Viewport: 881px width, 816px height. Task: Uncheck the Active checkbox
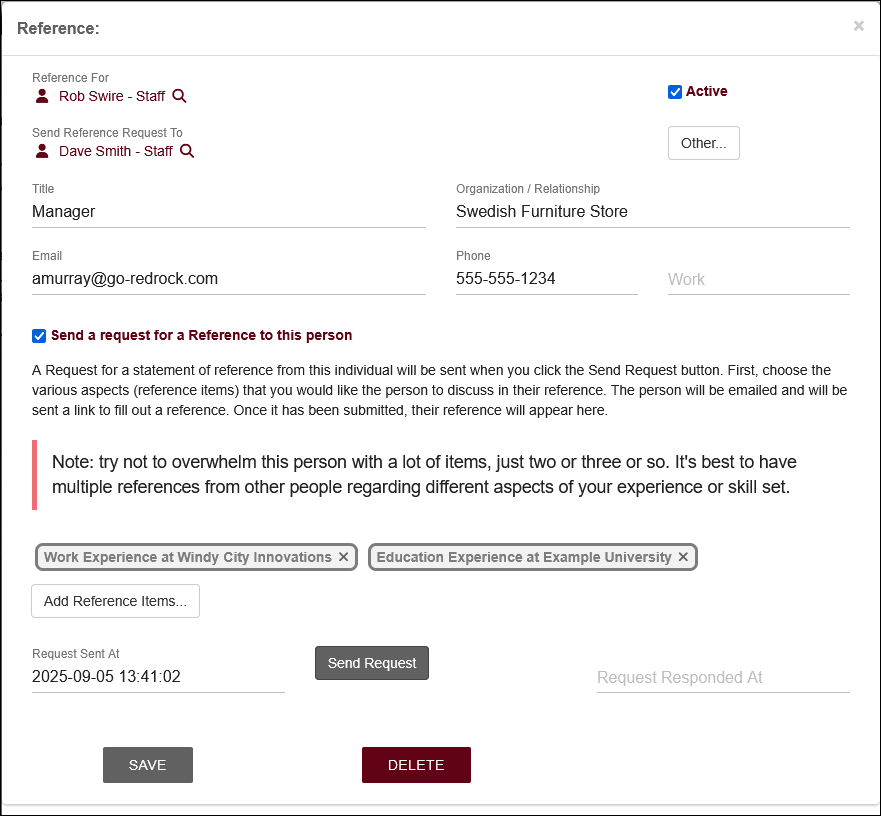[675, 92]
